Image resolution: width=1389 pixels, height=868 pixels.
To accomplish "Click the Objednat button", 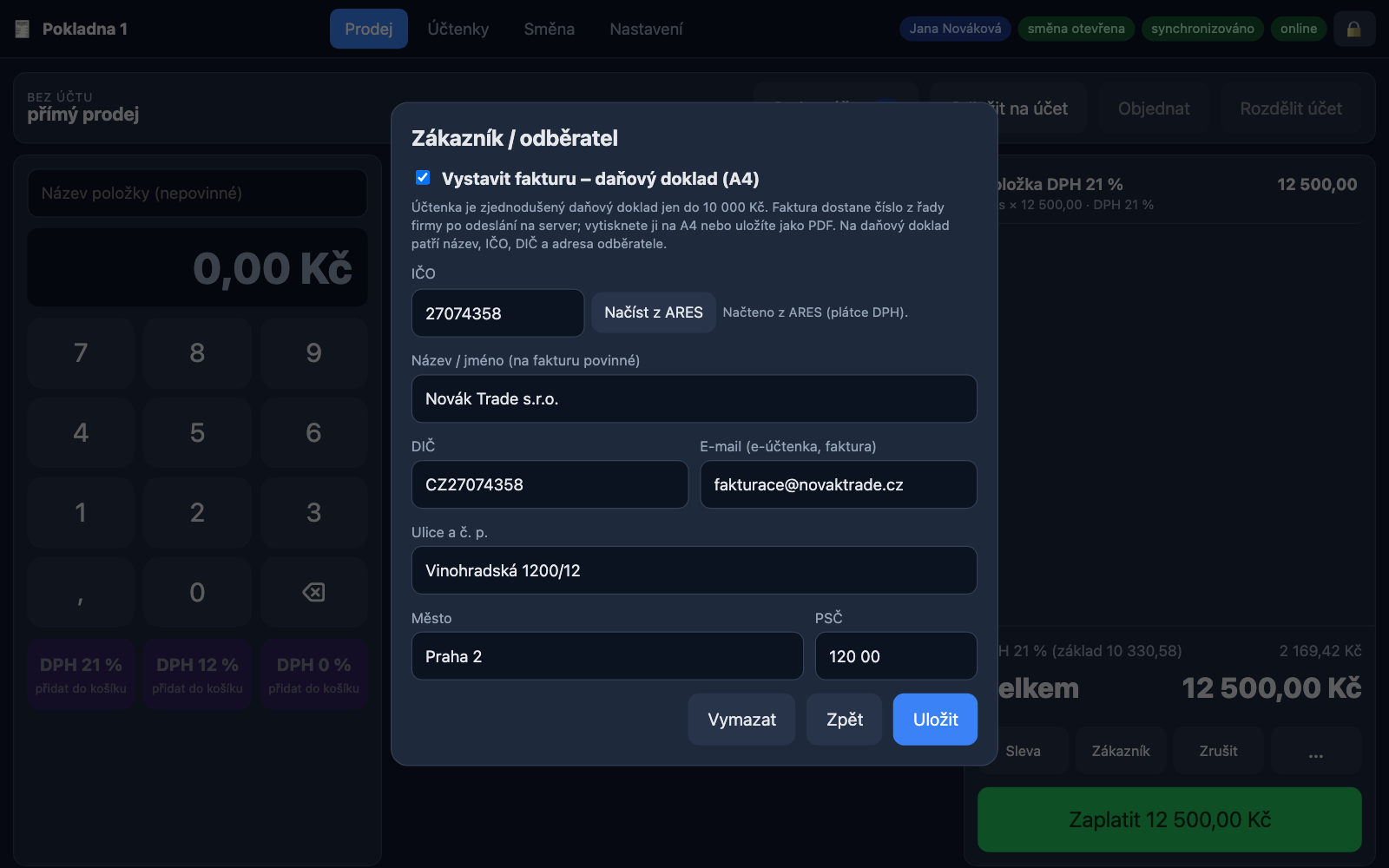I will click(1154, 108).
